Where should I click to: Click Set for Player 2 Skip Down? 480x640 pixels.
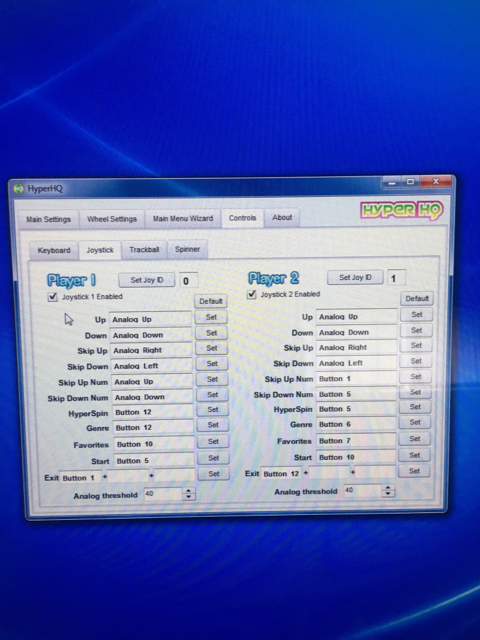[416, 361]
